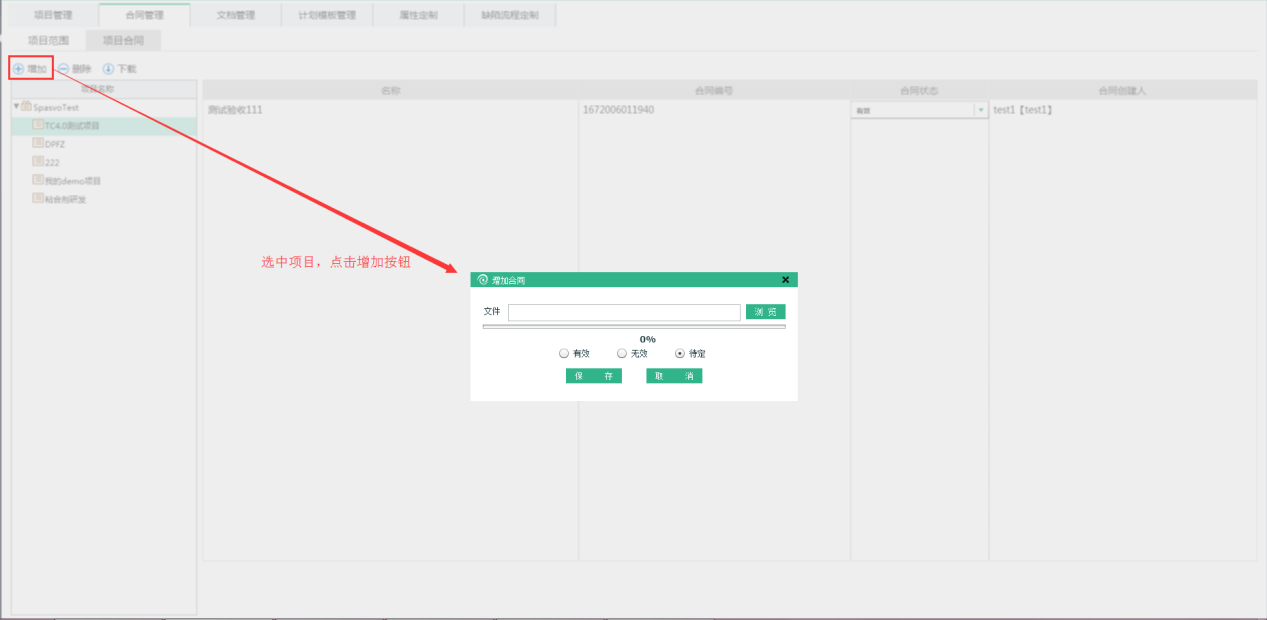Click the 合同编号 column header
This screenshot has width=1267, height=620.
pyautogui.click(x=714, y=90)
